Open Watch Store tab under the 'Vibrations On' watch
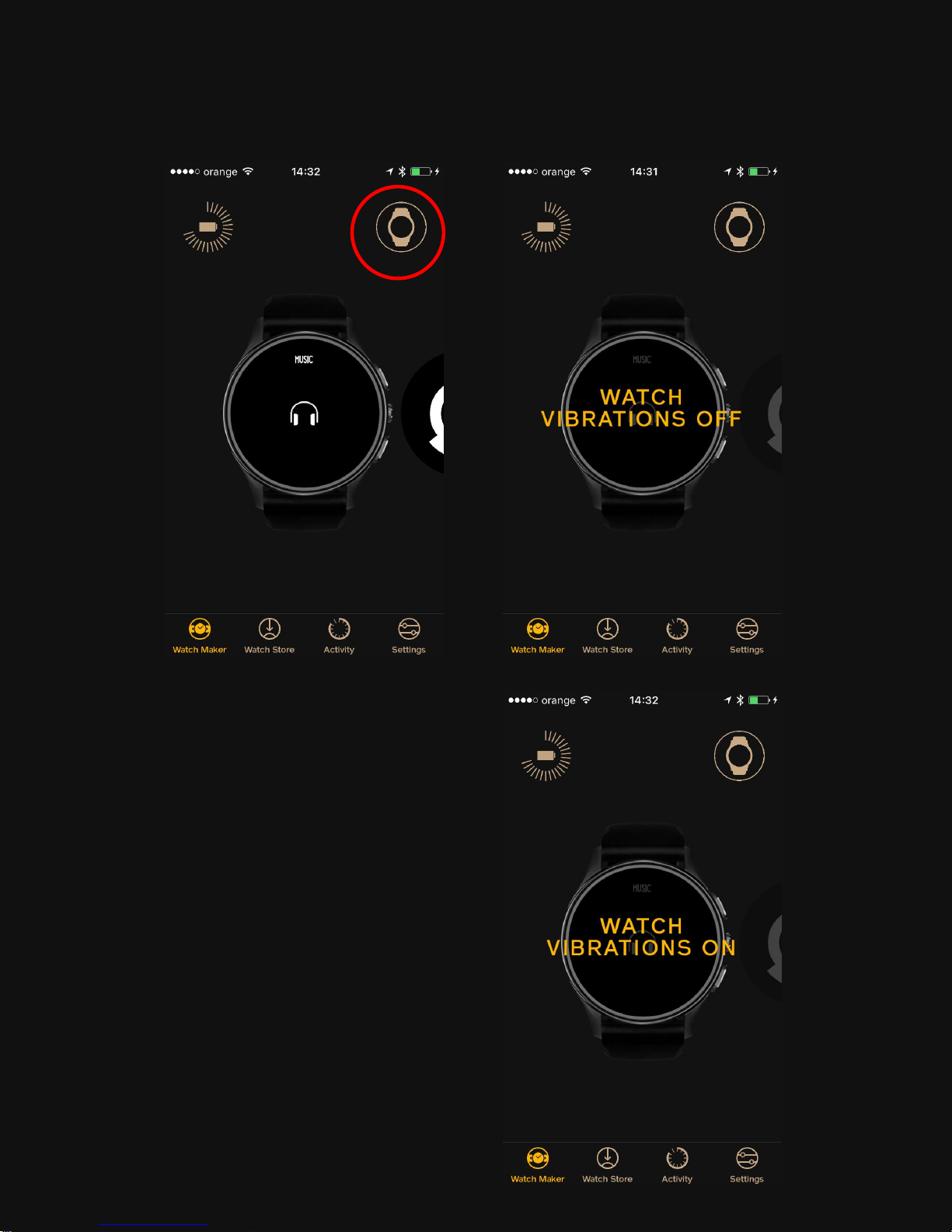952x1232 pixels. (x=607, y=1166)
